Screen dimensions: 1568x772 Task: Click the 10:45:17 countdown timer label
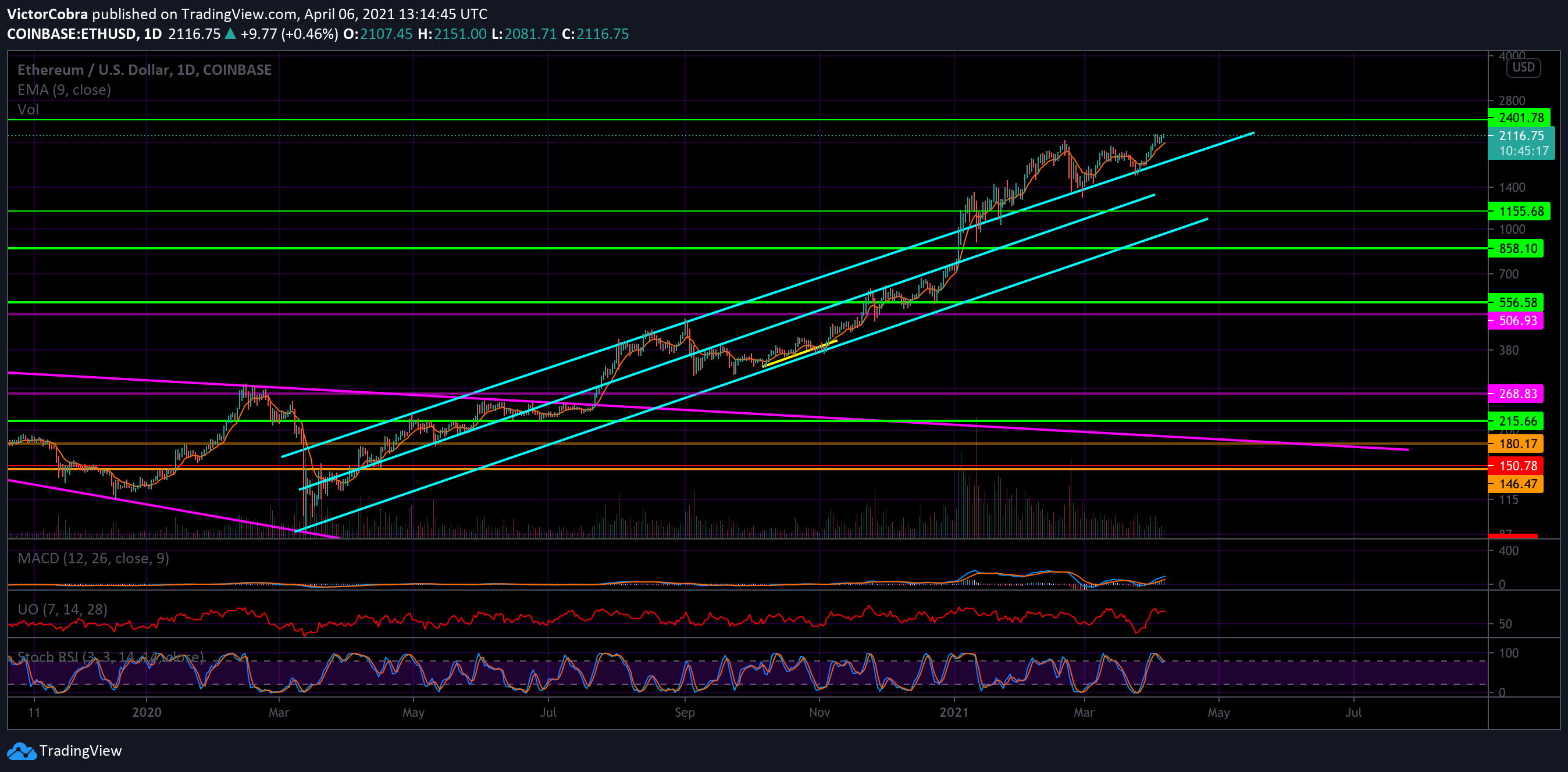tap(1524, 151)
